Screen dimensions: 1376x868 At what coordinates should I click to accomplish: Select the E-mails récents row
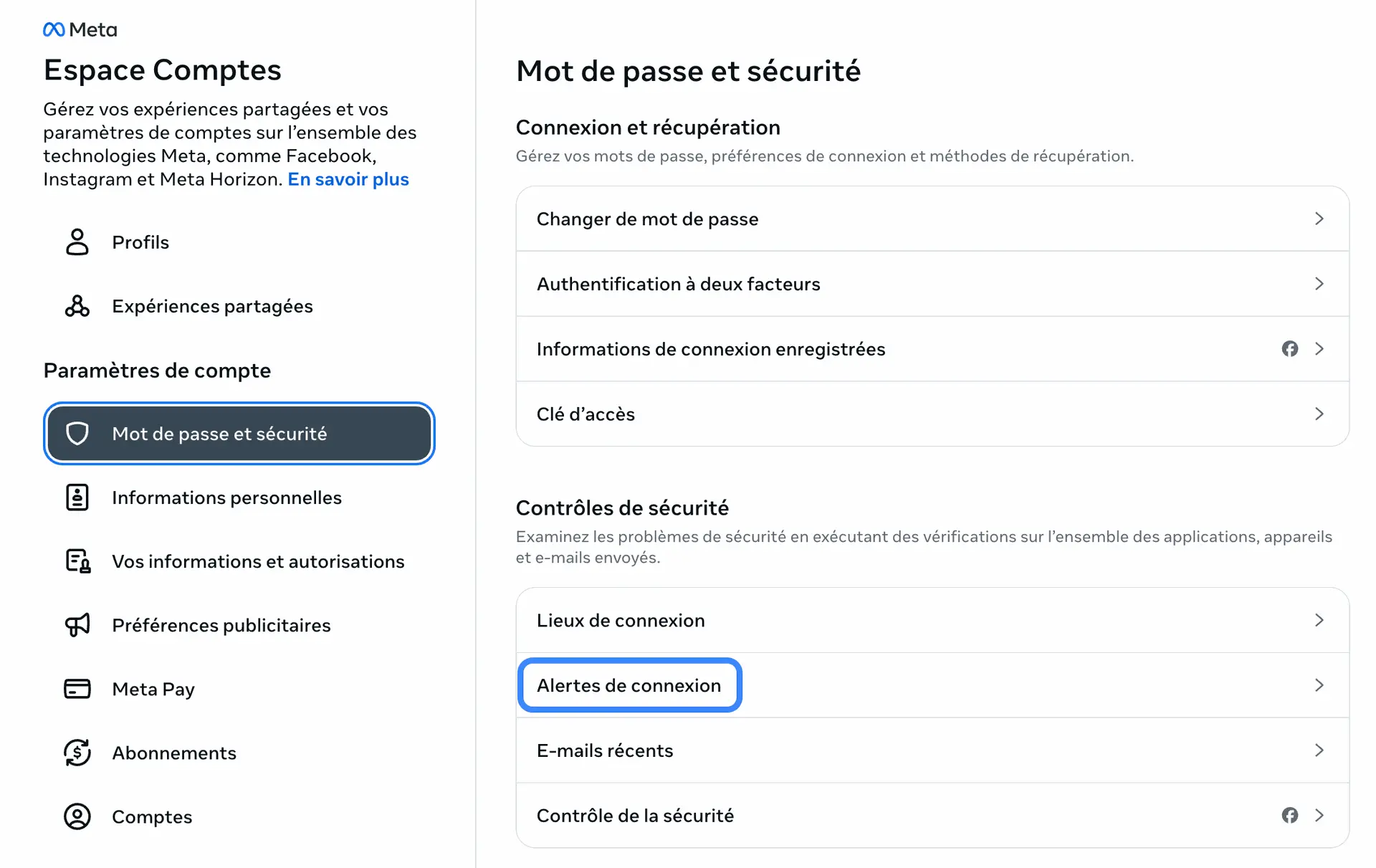coord(932,750)
